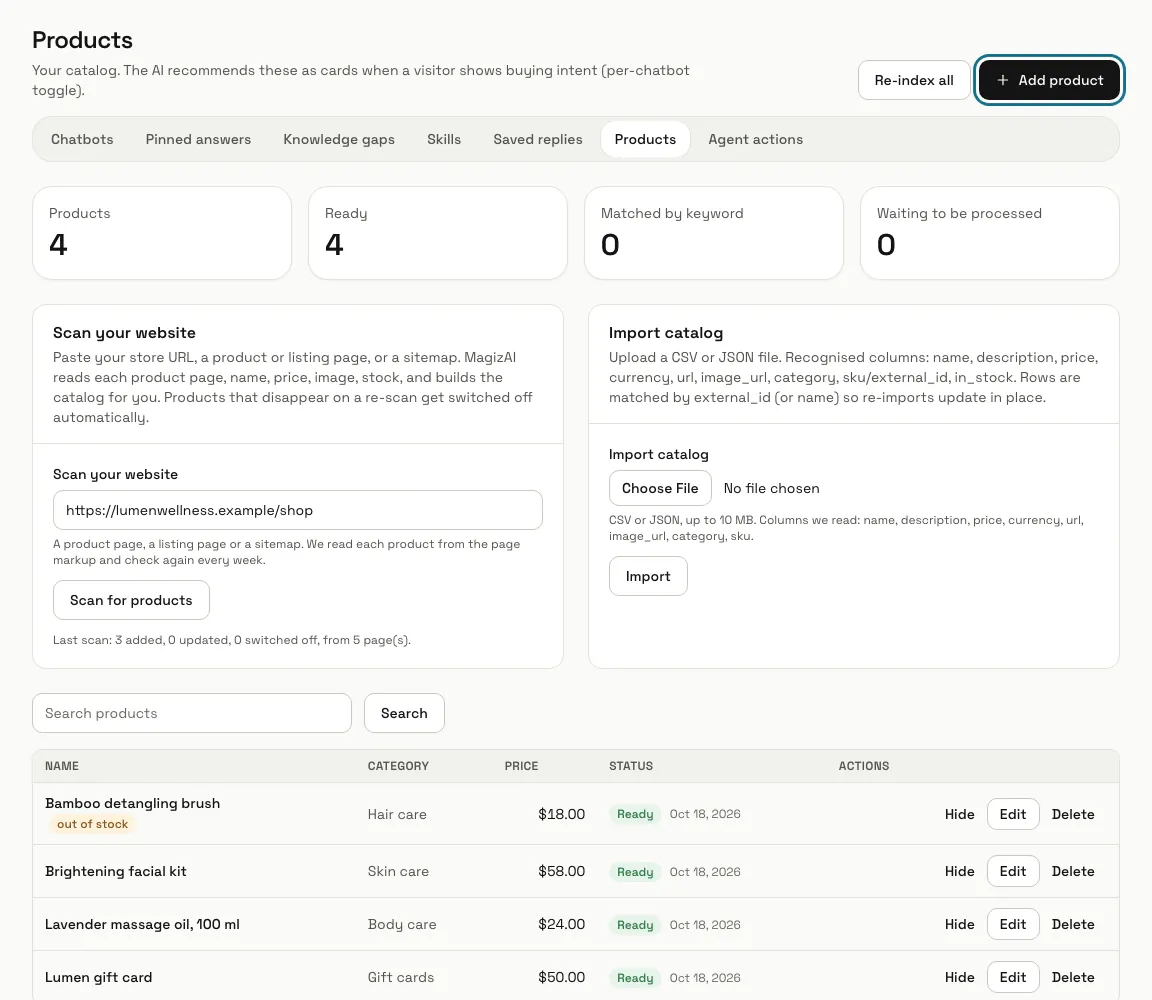This screenshot has height=1000, width=1152.
Task: Click the Search button
Action: [x=404, y=713]
